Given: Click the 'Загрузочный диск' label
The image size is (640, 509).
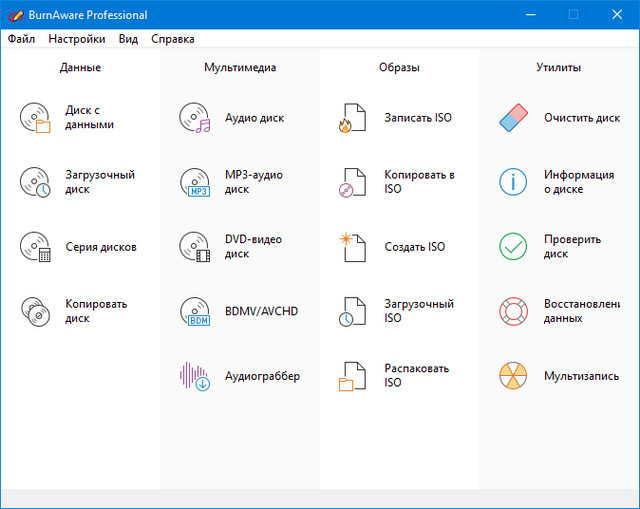Looking at the screenshot, I should pyautogui.click(x=100, y=182).
